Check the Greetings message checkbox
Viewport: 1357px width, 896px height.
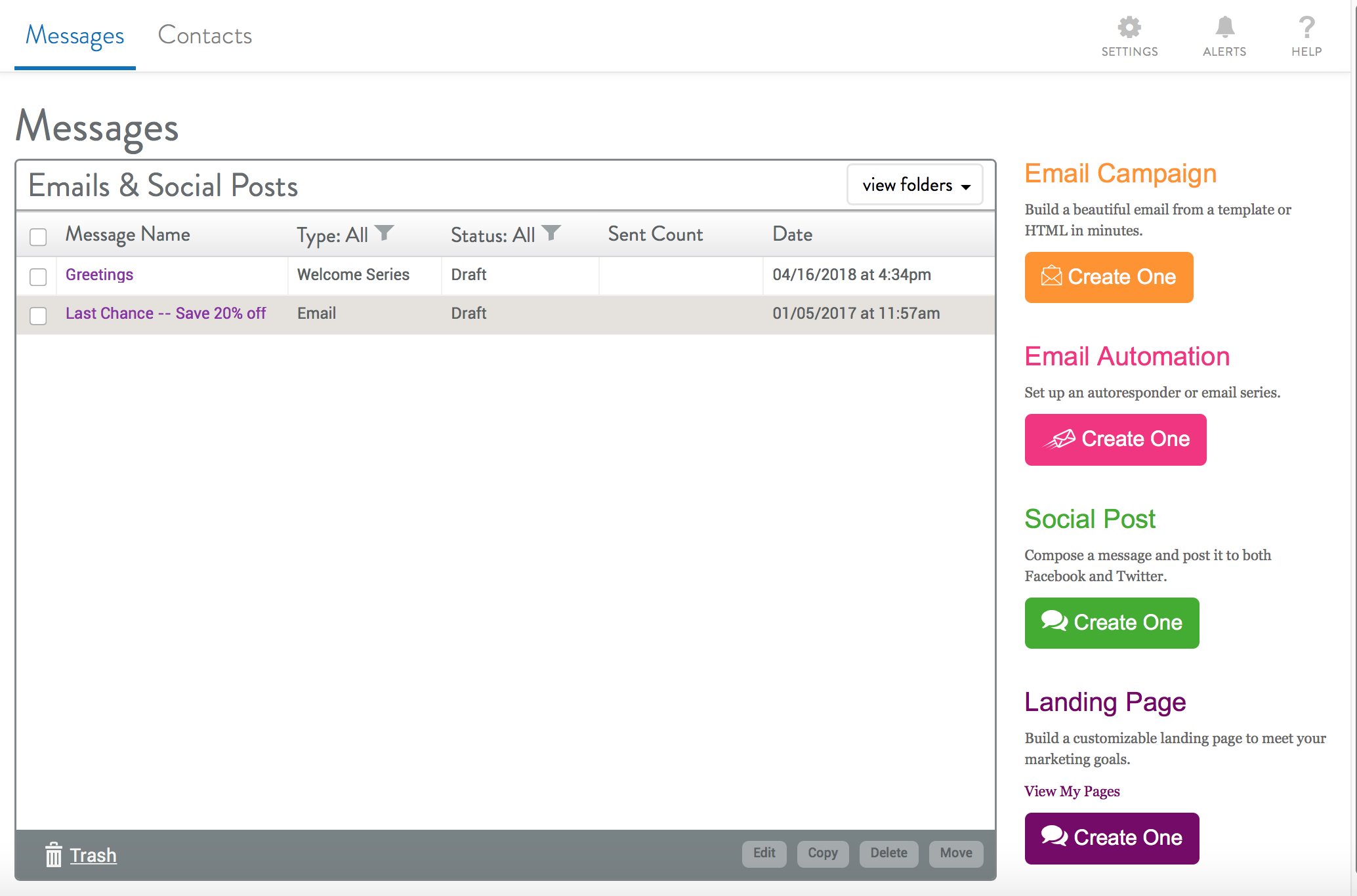[37, 276]
